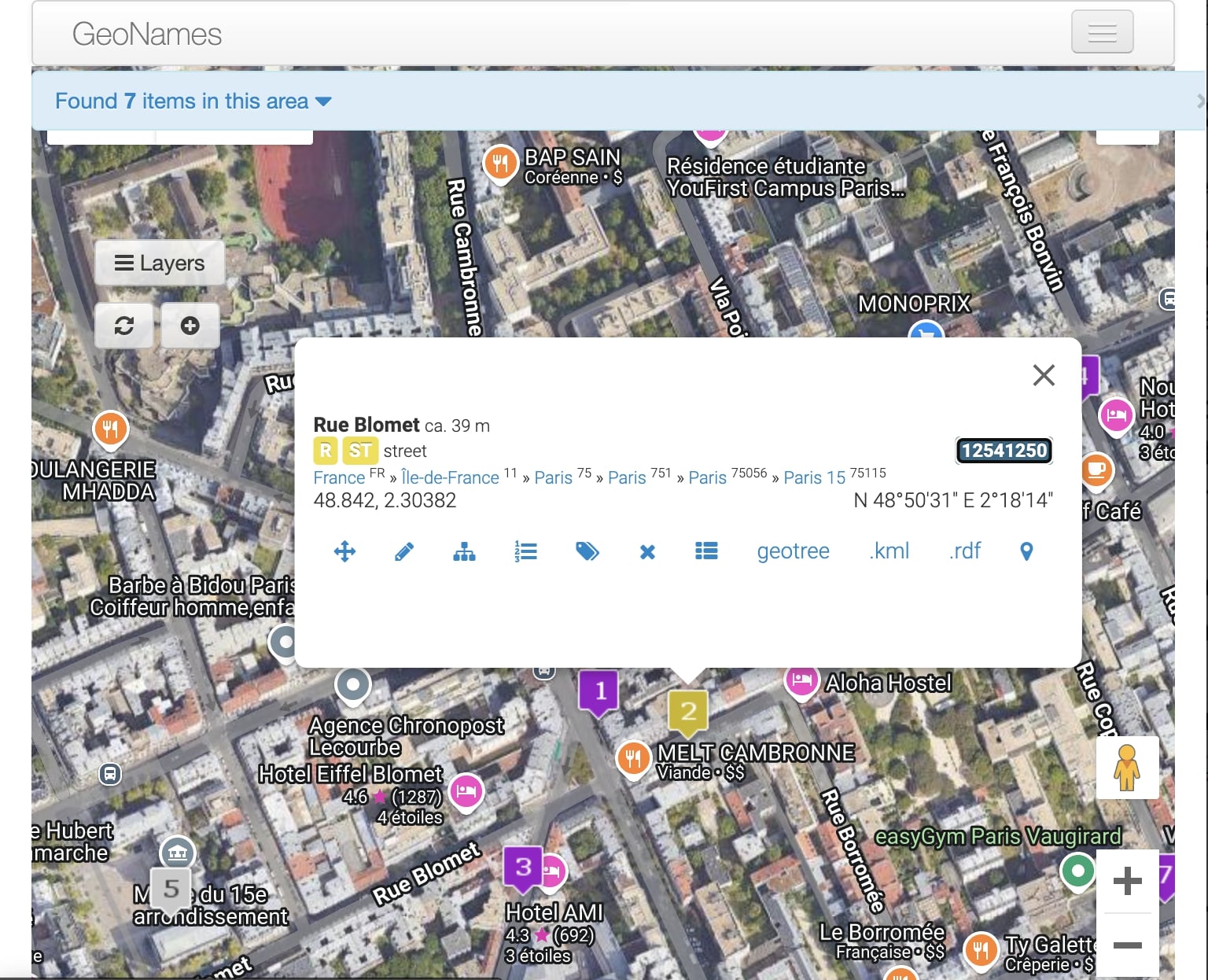Click the bulleted list icon in popup
The image size is (1208, 980).
click(x=706, y=551)
